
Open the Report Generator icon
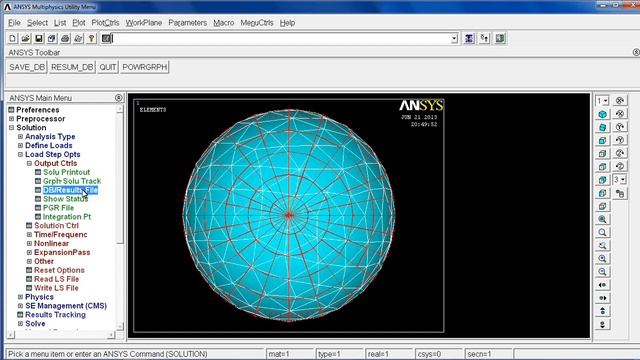[x=78, y=38]
